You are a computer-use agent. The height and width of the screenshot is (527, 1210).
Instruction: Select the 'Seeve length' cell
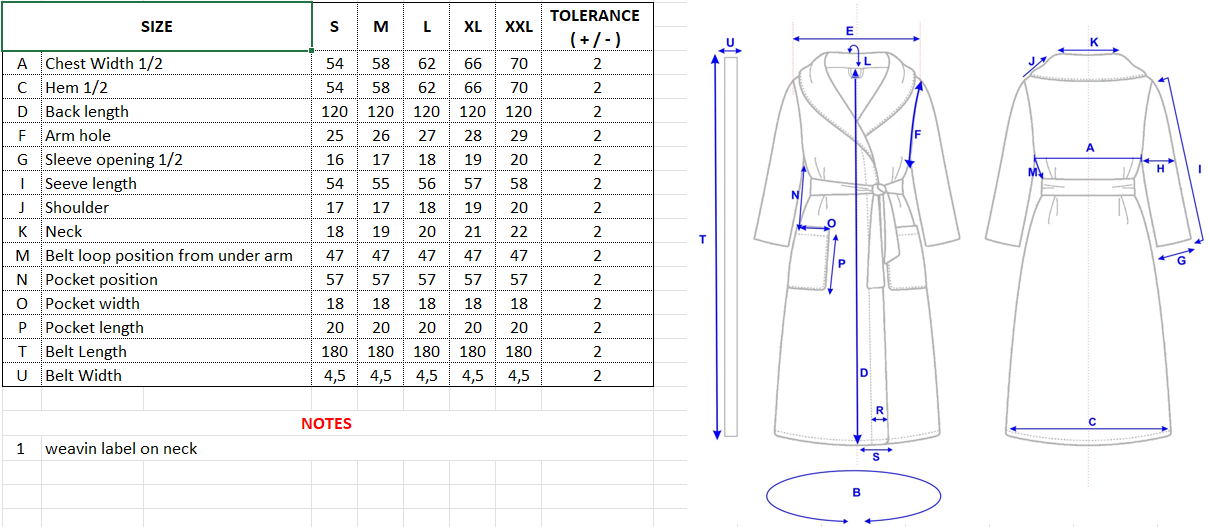[x=177, y=183]
